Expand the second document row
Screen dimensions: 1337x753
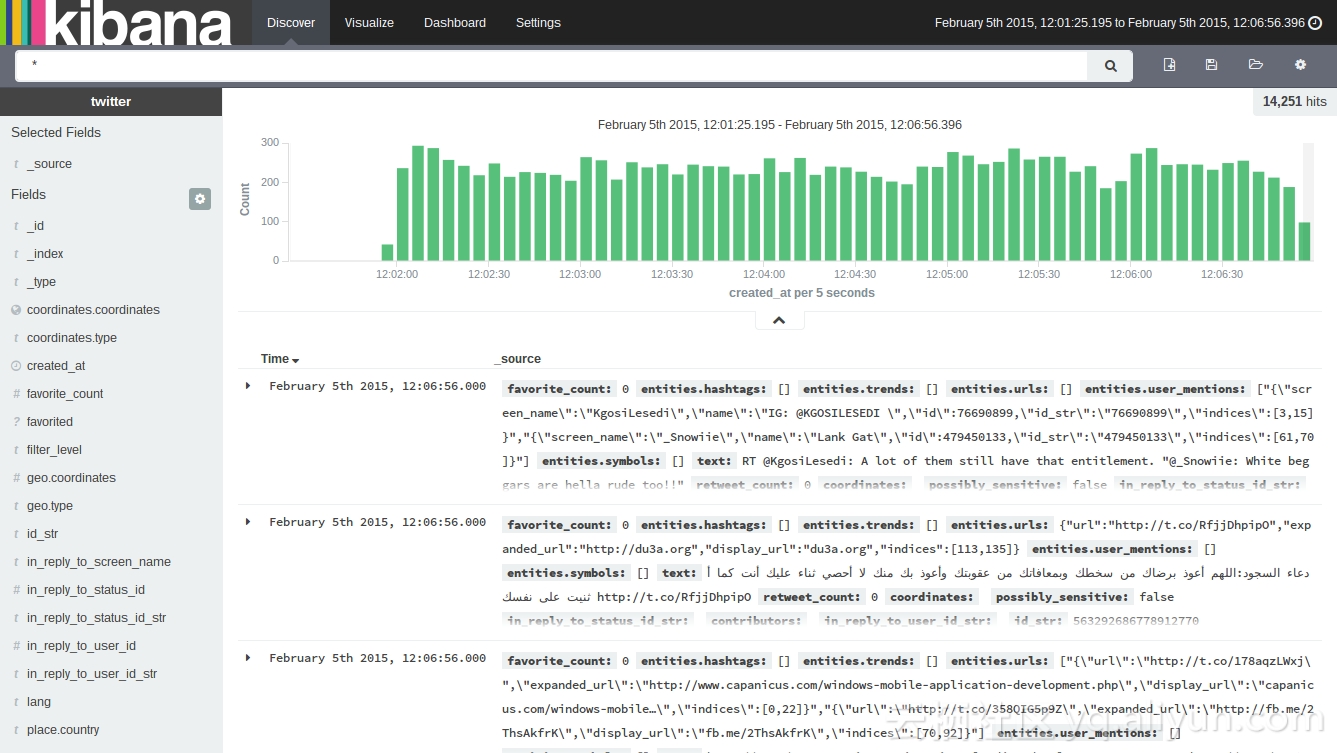pyautogui.click(x=248, y=522)
